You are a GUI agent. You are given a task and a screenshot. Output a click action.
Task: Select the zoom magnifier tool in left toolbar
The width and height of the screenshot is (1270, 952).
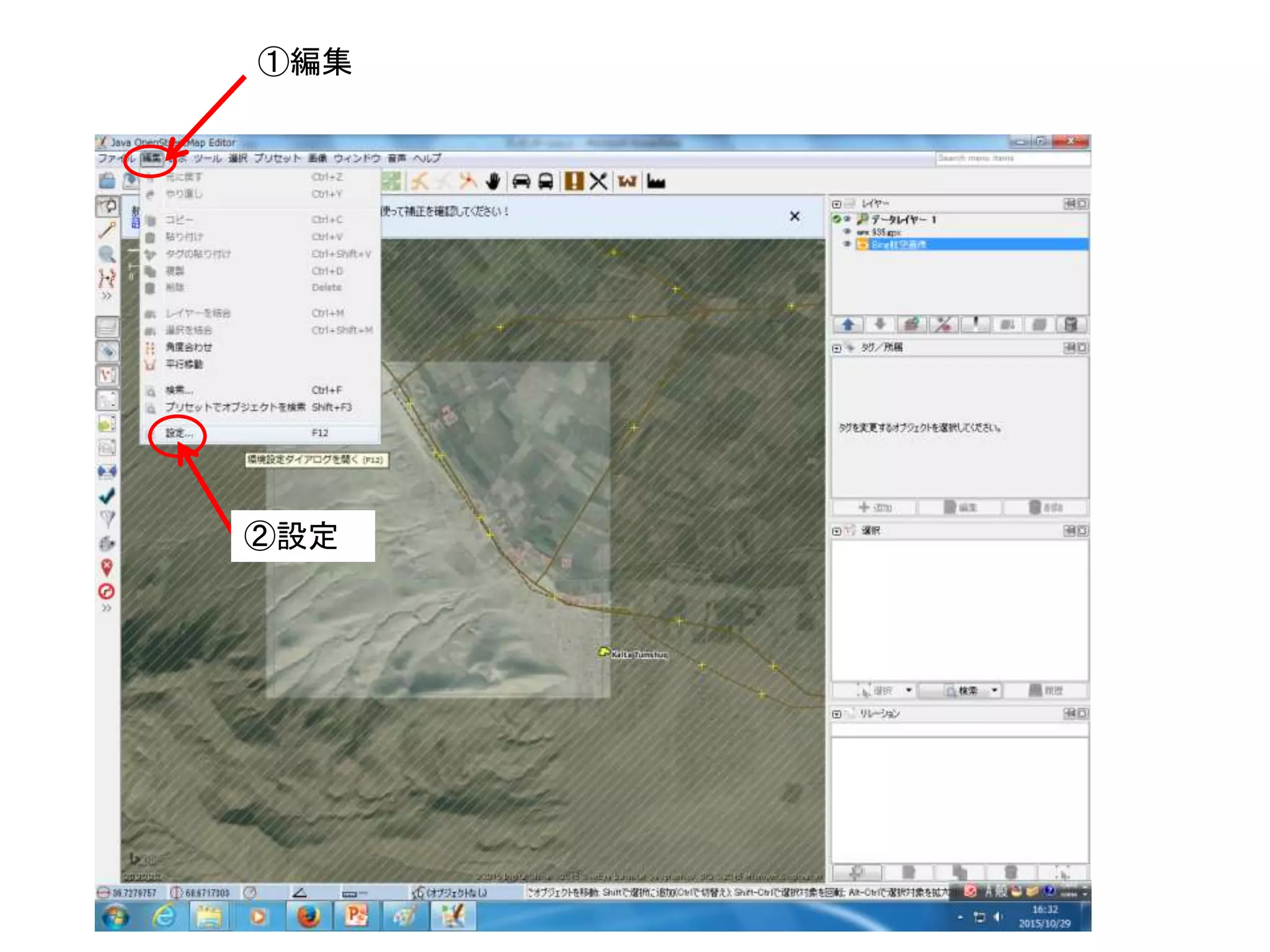[x=107, y=253]
